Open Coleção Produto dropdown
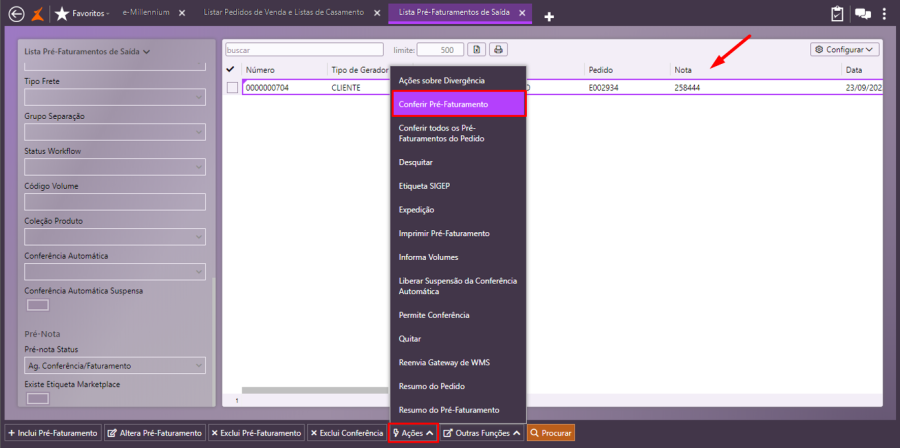The width and height of the screenshot is (900, 448). pos(115,236)
